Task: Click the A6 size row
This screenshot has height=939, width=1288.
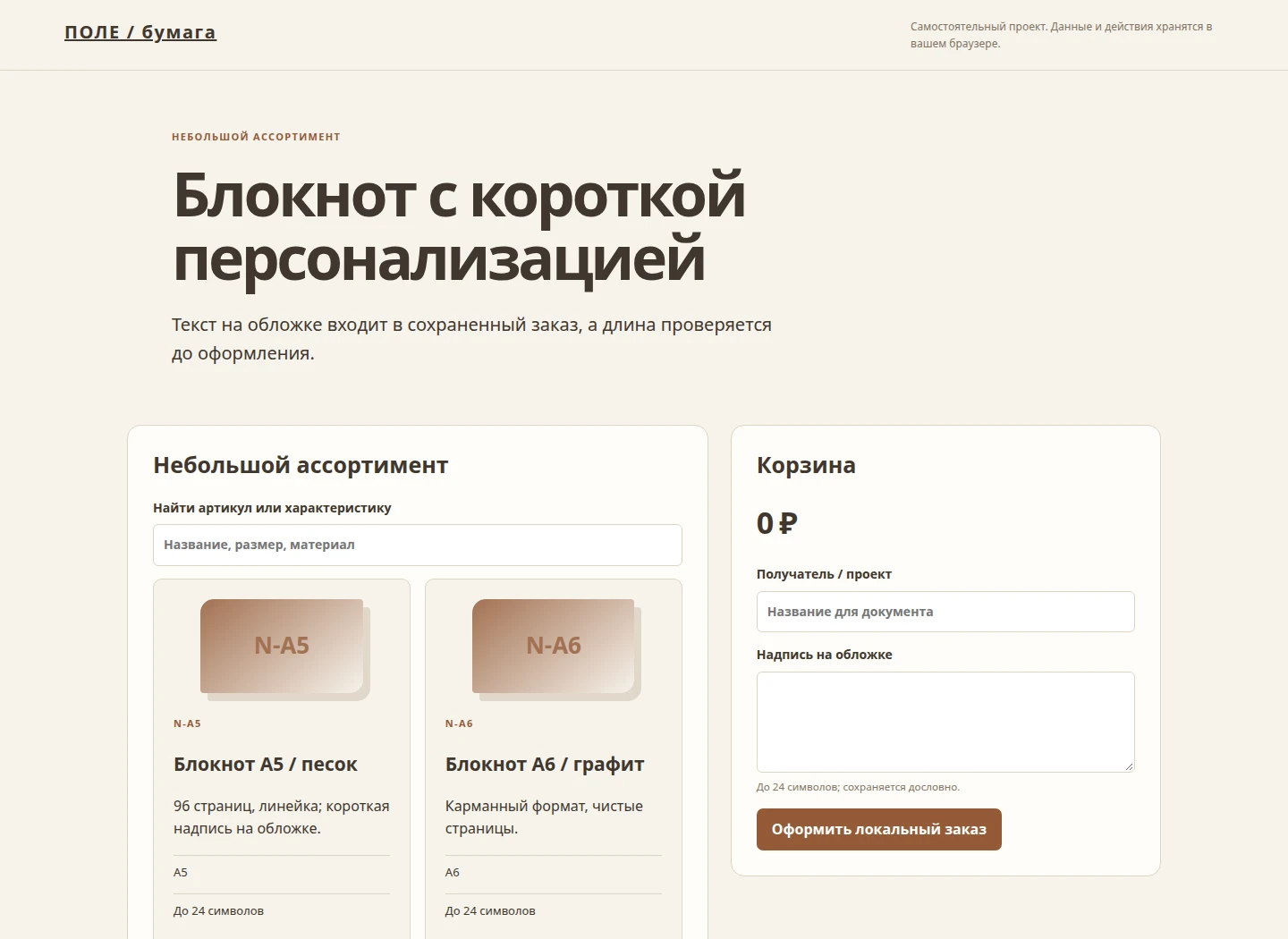Action: (x=554, y=873)
